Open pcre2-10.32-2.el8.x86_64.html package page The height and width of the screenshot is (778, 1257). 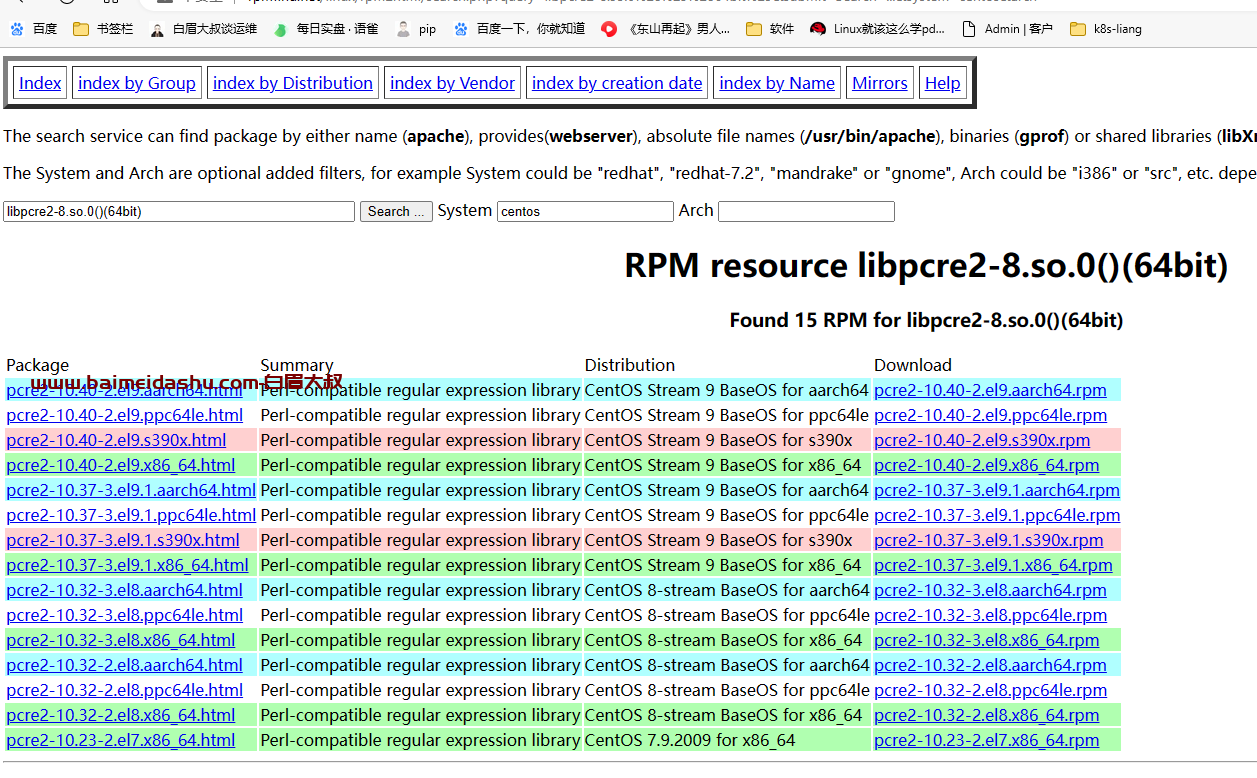pyautogui.click(x=121, y=715)
